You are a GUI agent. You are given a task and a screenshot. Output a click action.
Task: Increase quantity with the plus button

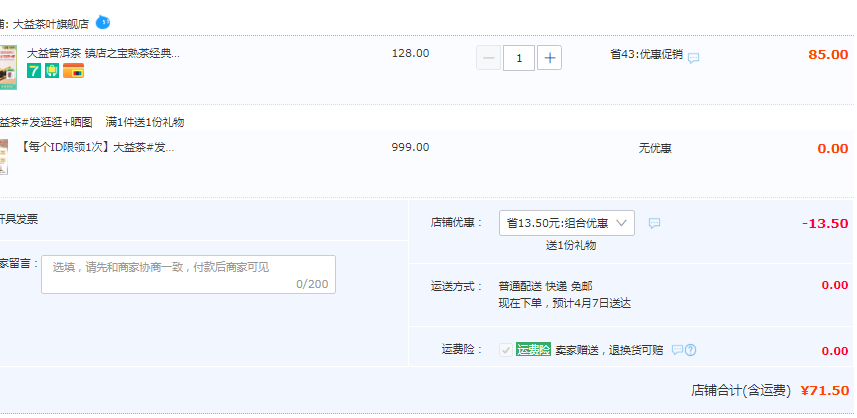click(x=549, y=58)
